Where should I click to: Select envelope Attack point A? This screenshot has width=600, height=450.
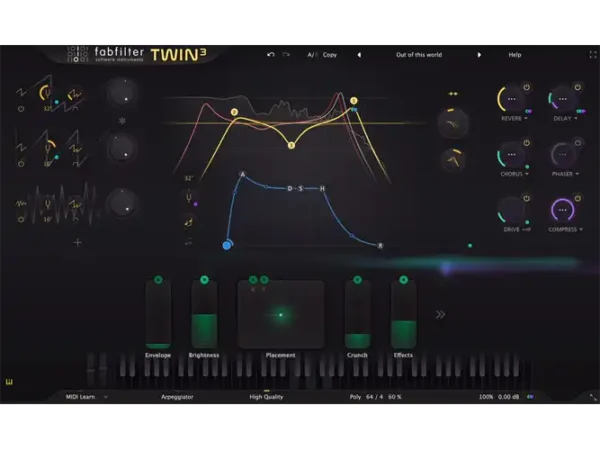click(x=242, y=174)
